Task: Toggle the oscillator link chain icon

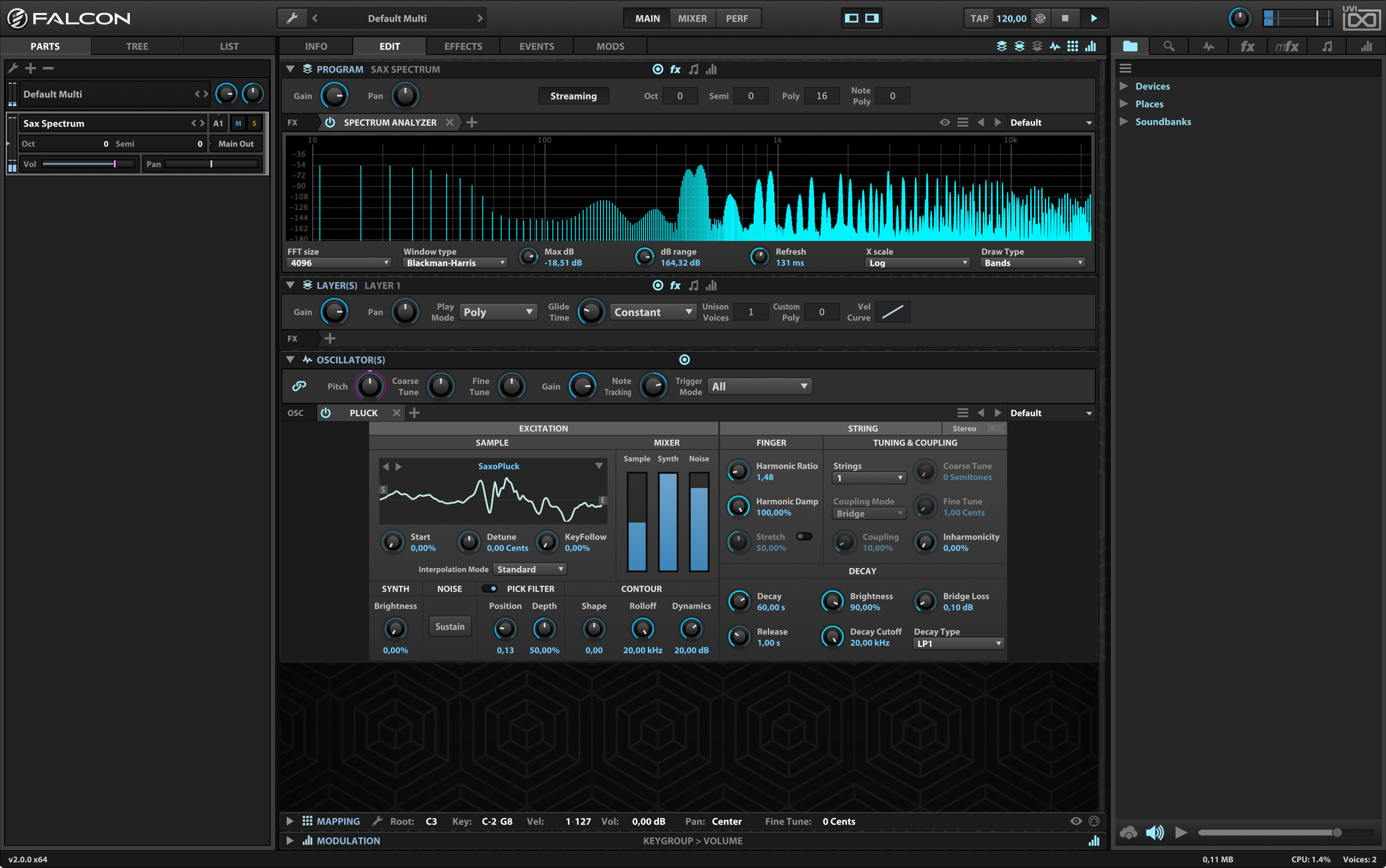Action: [299, 386]
